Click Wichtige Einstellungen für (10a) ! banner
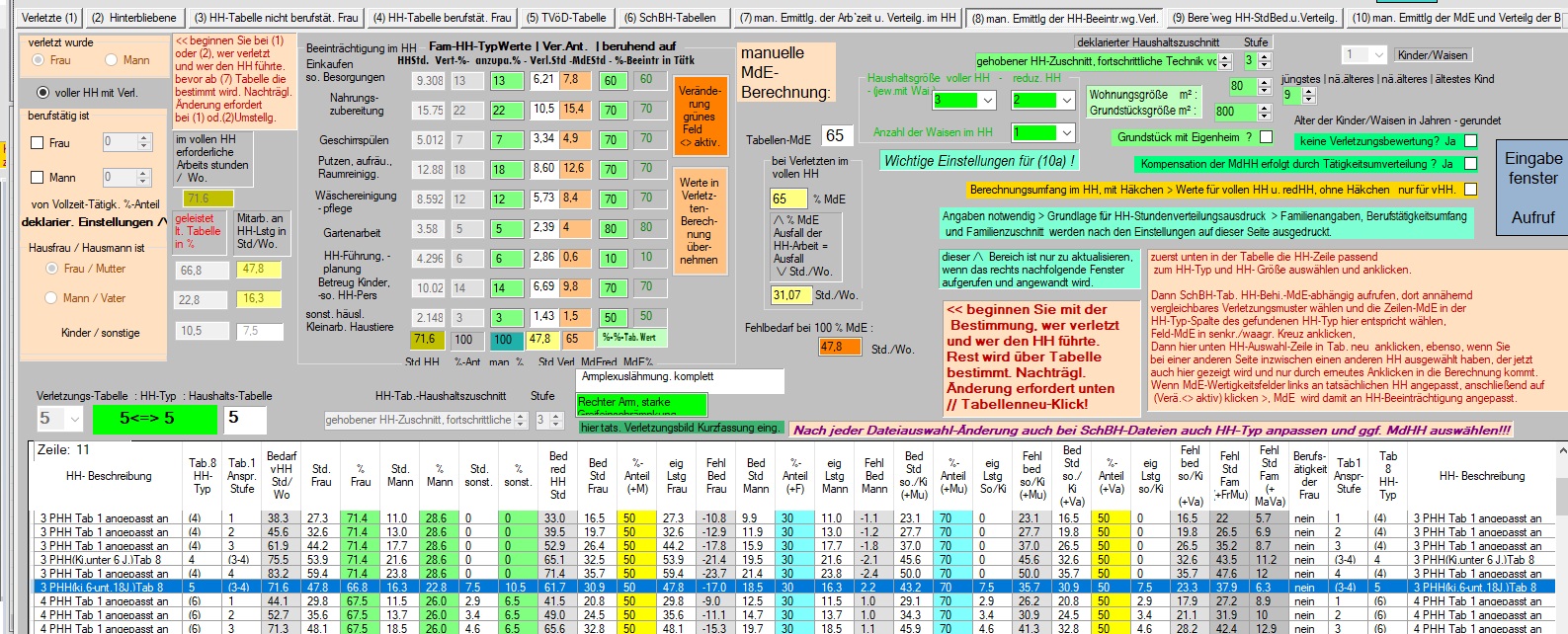The width and height of the screenshot is (1568, 634). click(979, 161)
